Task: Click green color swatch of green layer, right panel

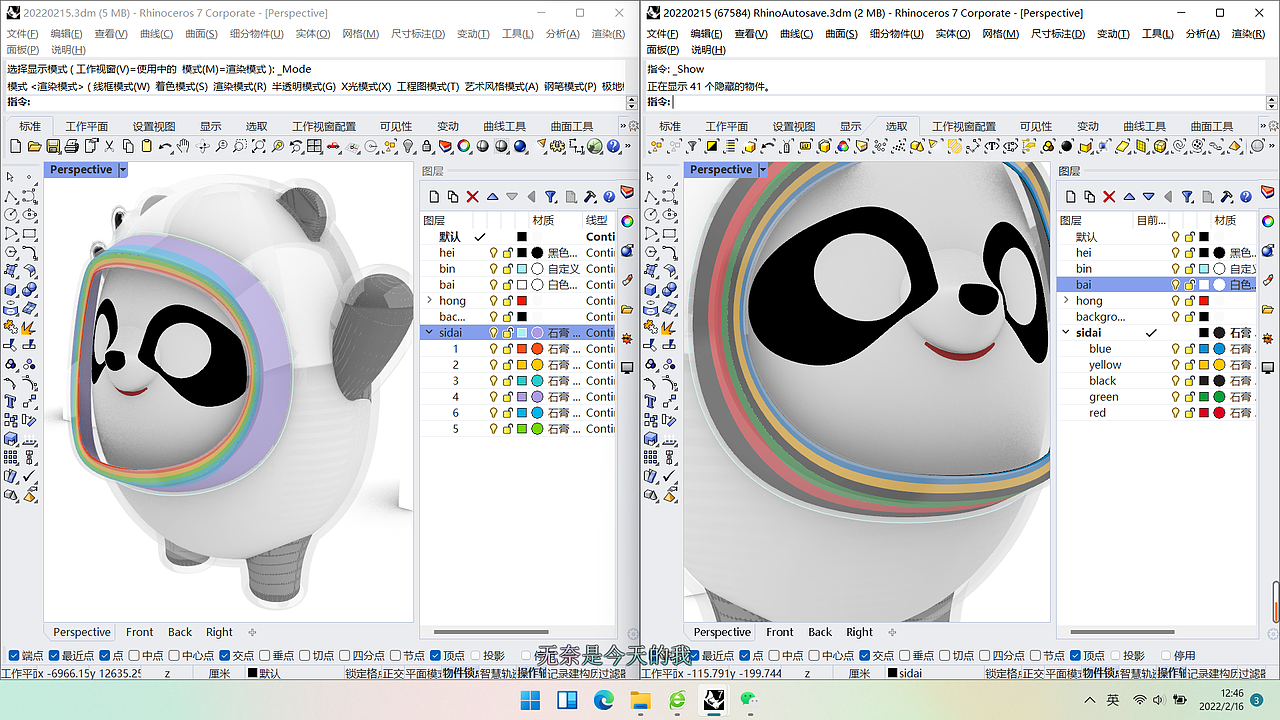Action: pyautogui.click(x=1204, y=397)
